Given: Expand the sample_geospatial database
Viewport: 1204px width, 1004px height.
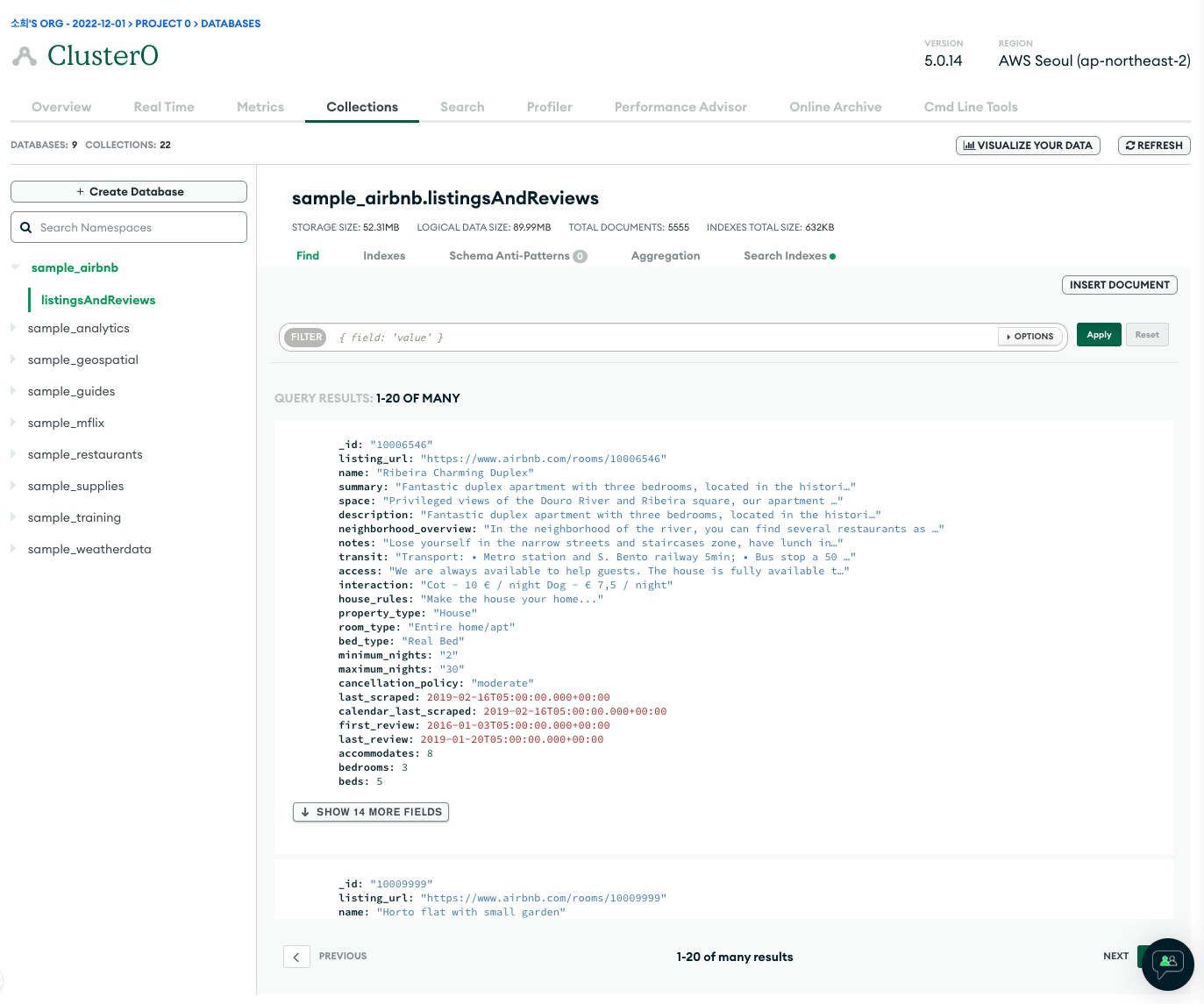Looking at the screenshot, I should [x=13, y=360].
